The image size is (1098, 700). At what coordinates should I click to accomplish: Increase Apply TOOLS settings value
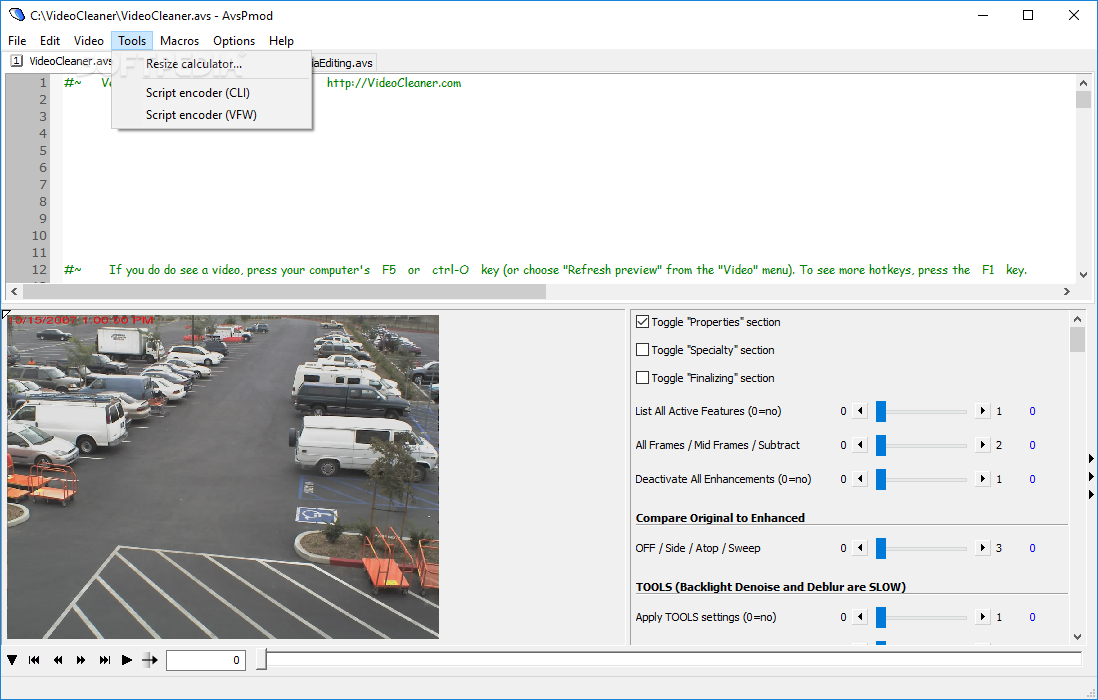[983, 617]
